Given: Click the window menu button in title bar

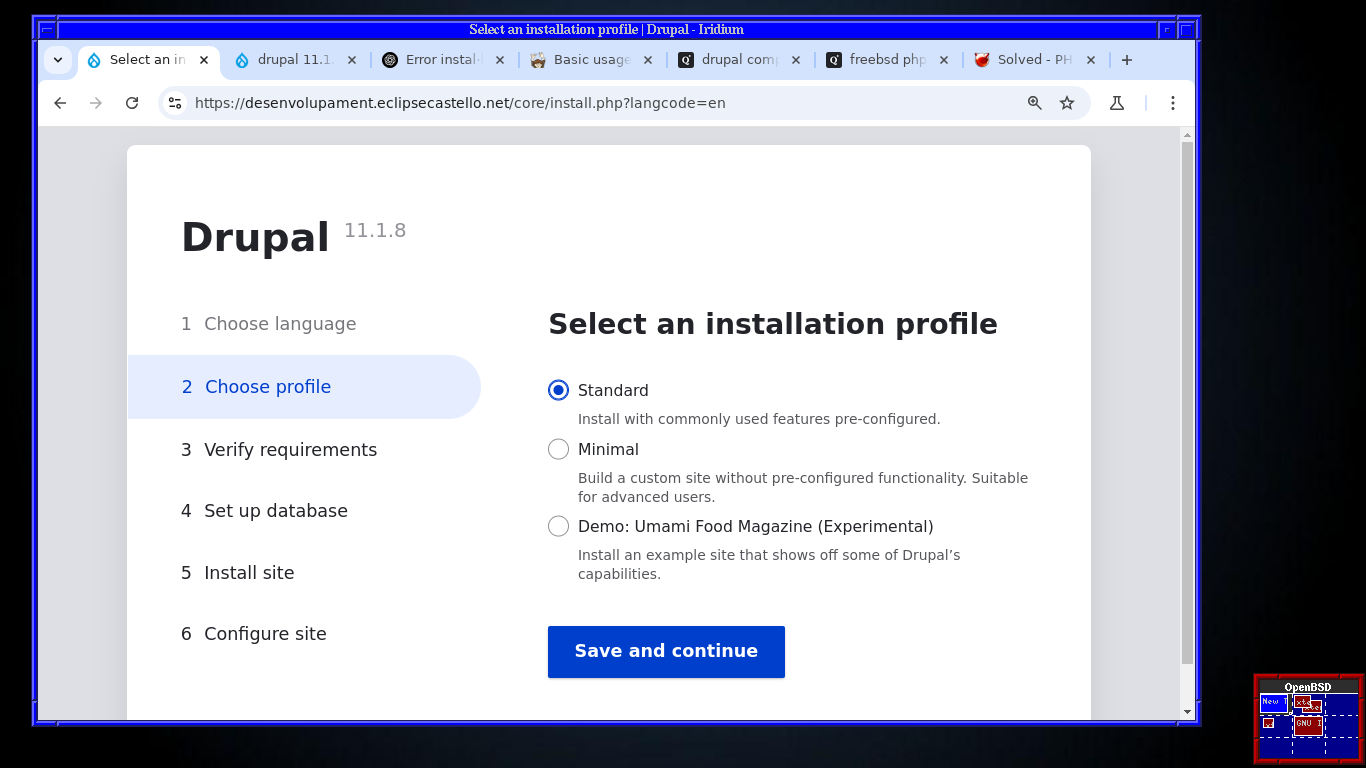Looking at the screenshot, I should point(47,30).
